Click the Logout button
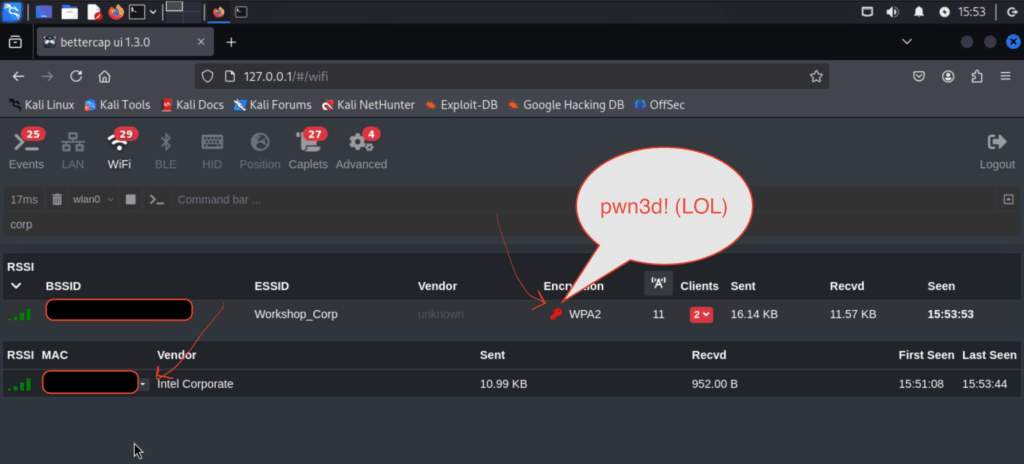The image size is (1024, 464). (996, 150)
